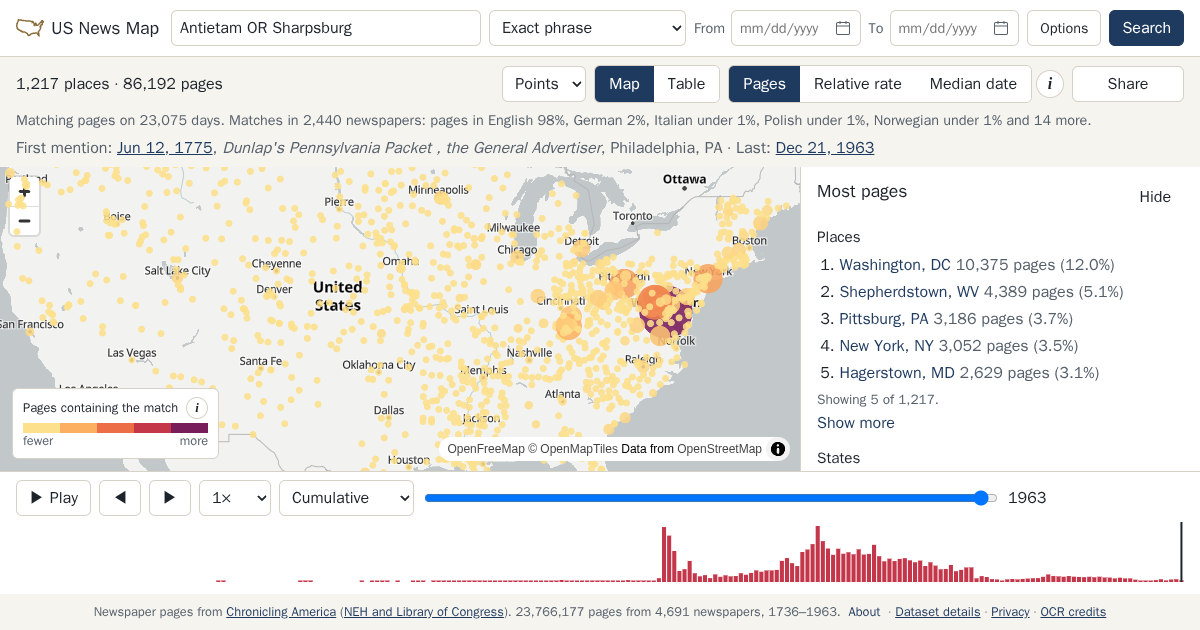
Task: Click the 1,217 places · 86,192 pages summary
Action: tap(119, 84)
